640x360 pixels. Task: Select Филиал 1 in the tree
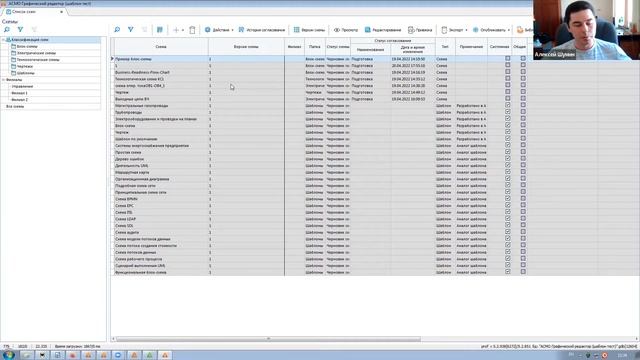[19, 93]
